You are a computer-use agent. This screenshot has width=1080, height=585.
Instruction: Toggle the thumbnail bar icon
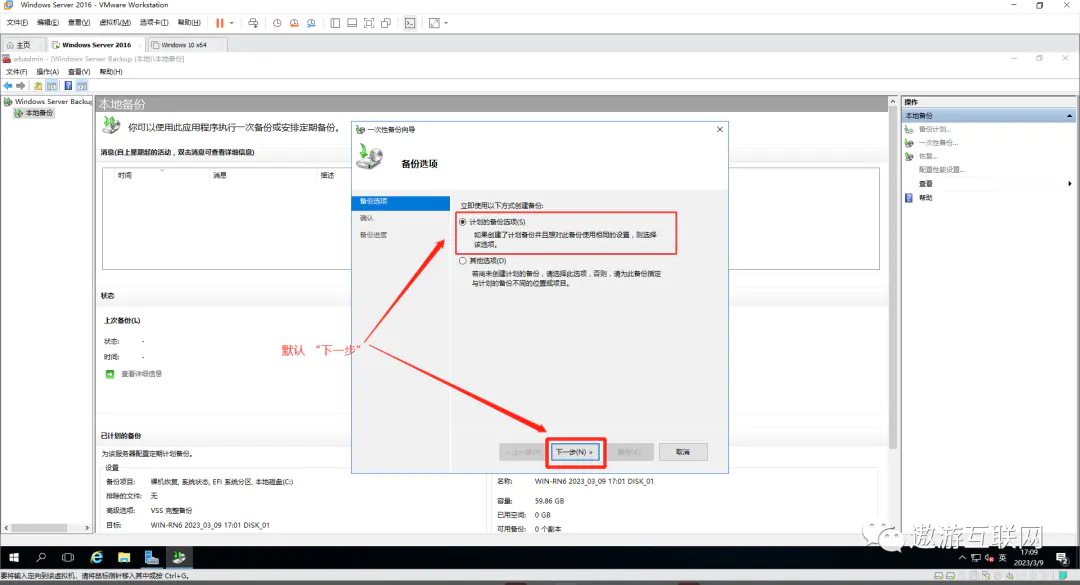352,23
